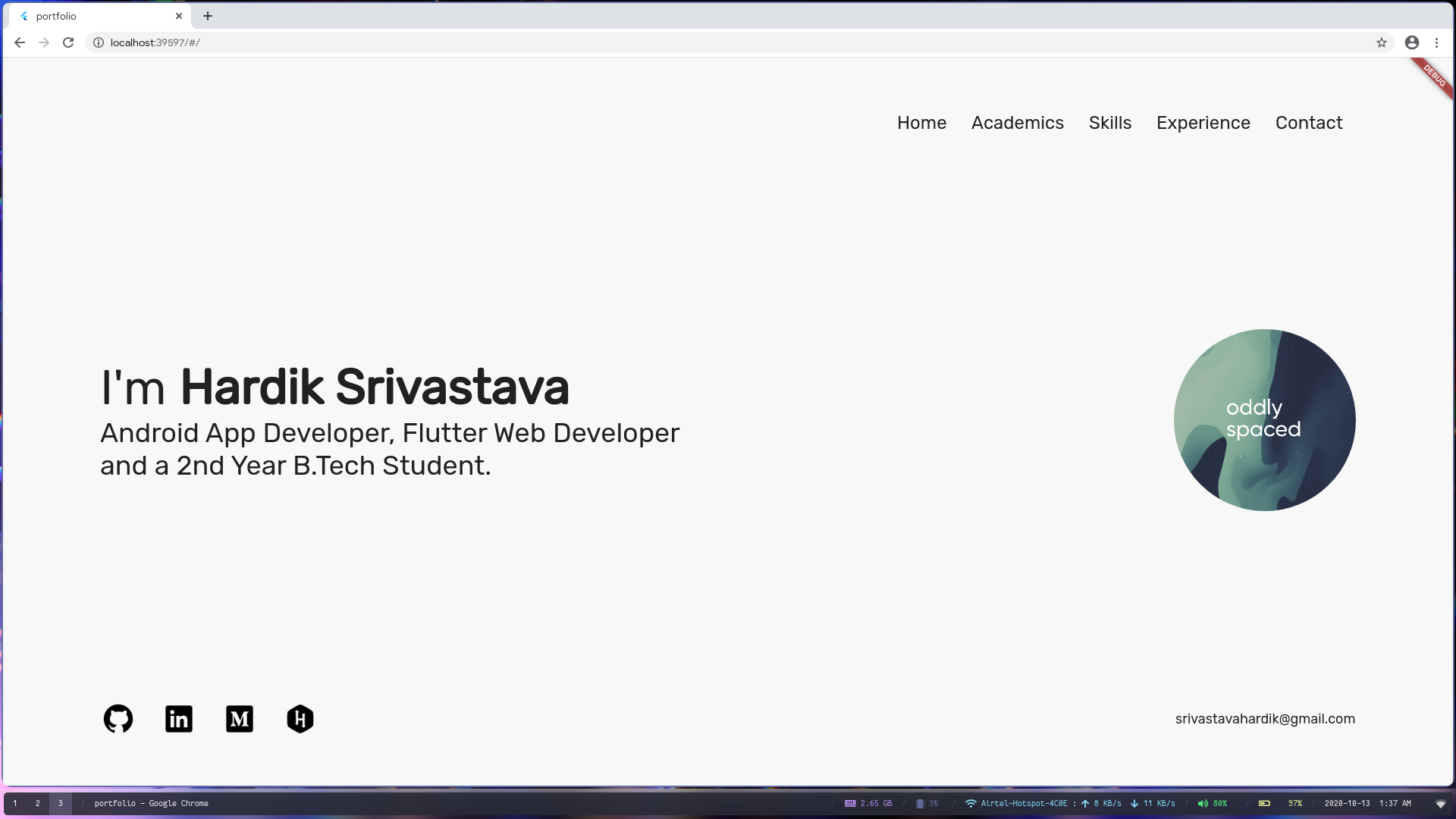Open the LinkedIn profile icon
This screenshot has height=819, width=1456.
click(x=179, y=719)
